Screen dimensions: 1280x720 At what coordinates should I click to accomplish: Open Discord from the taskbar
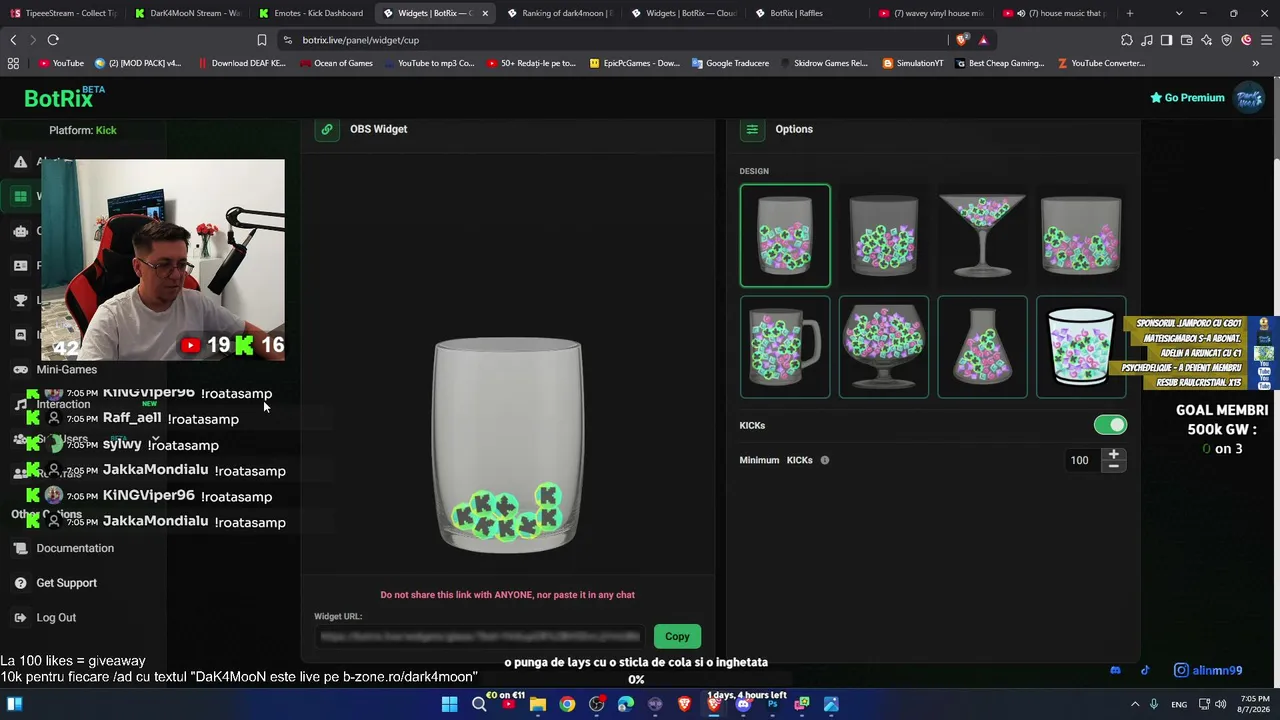(743, 704)
